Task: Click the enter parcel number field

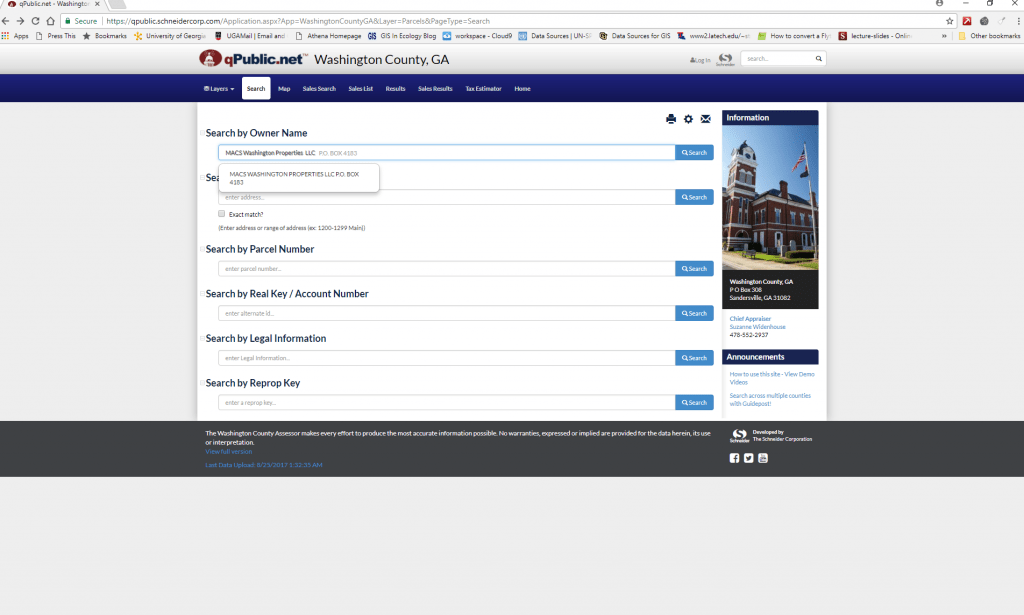Action: pos(446,269)
